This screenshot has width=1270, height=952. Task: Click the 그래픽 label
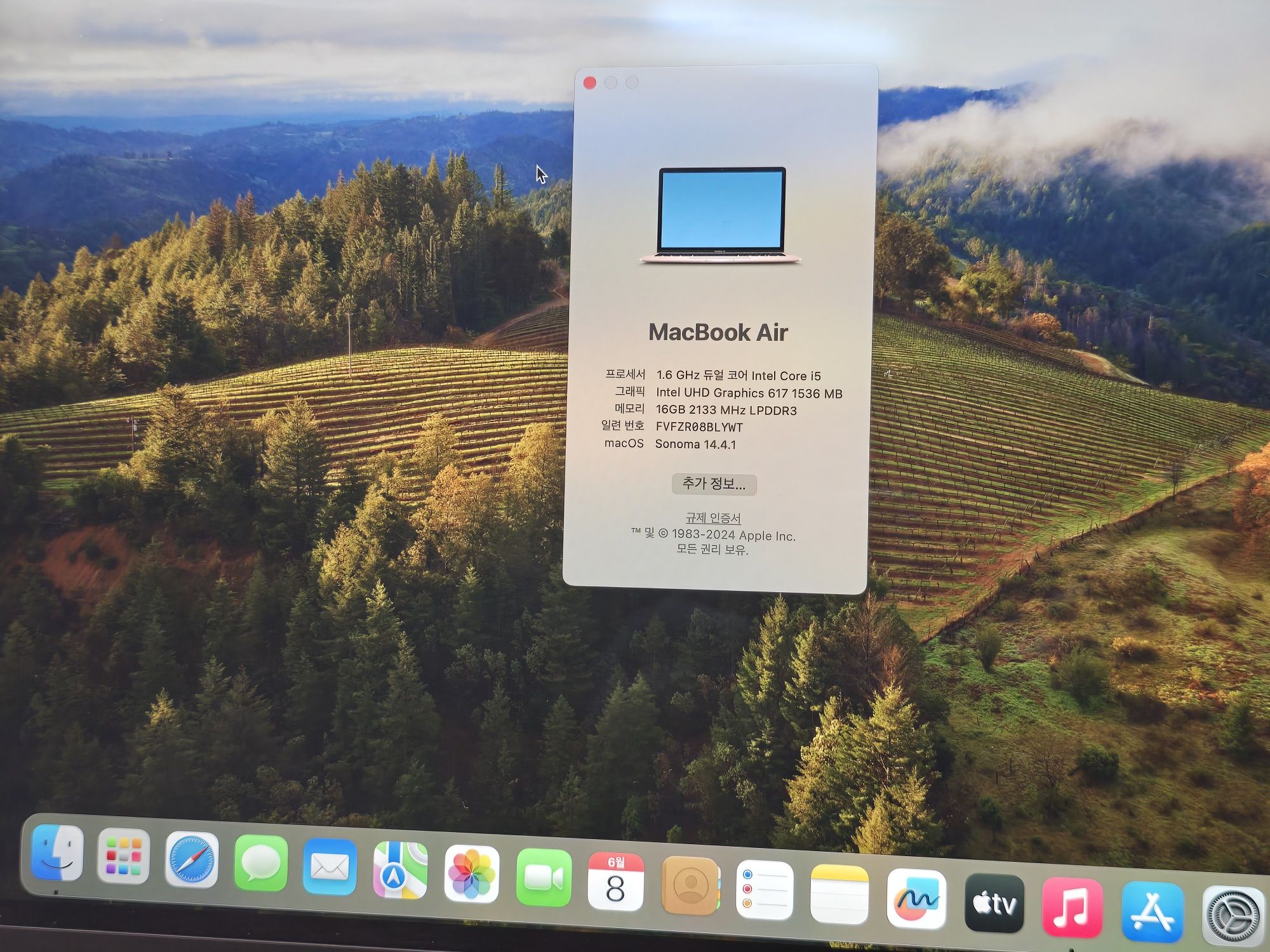click(629, 392)
